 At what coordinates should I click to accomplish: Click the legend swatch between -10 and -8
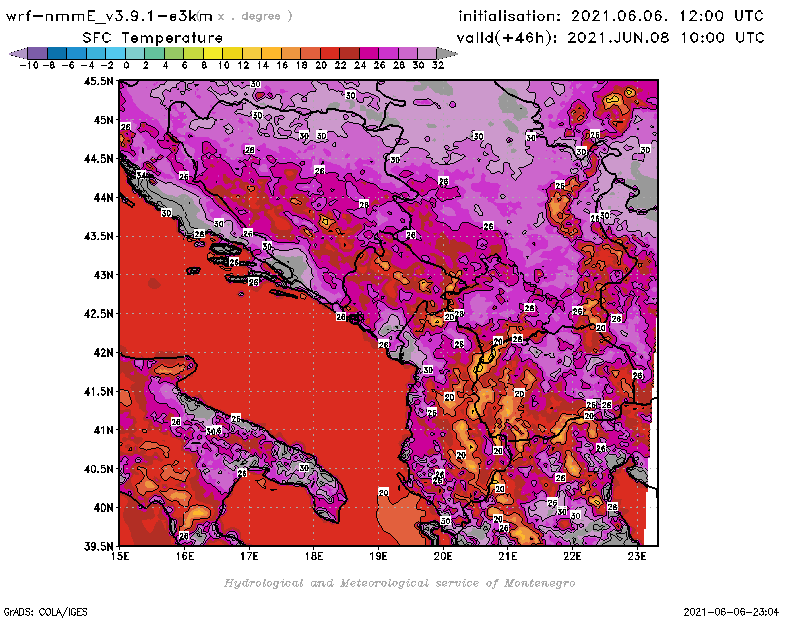(38, 53)
